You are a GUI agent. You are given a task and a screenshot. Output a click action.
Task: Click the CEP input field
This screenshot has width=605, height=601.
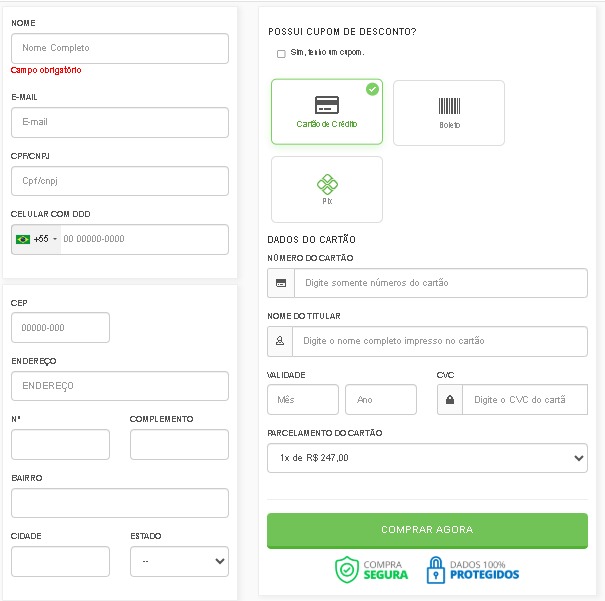60,328
